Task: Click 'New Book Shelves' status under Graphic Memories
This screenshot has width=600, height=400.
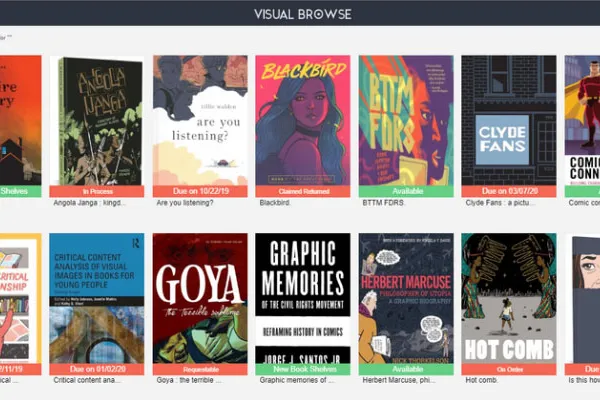Action: pos(303,369)
